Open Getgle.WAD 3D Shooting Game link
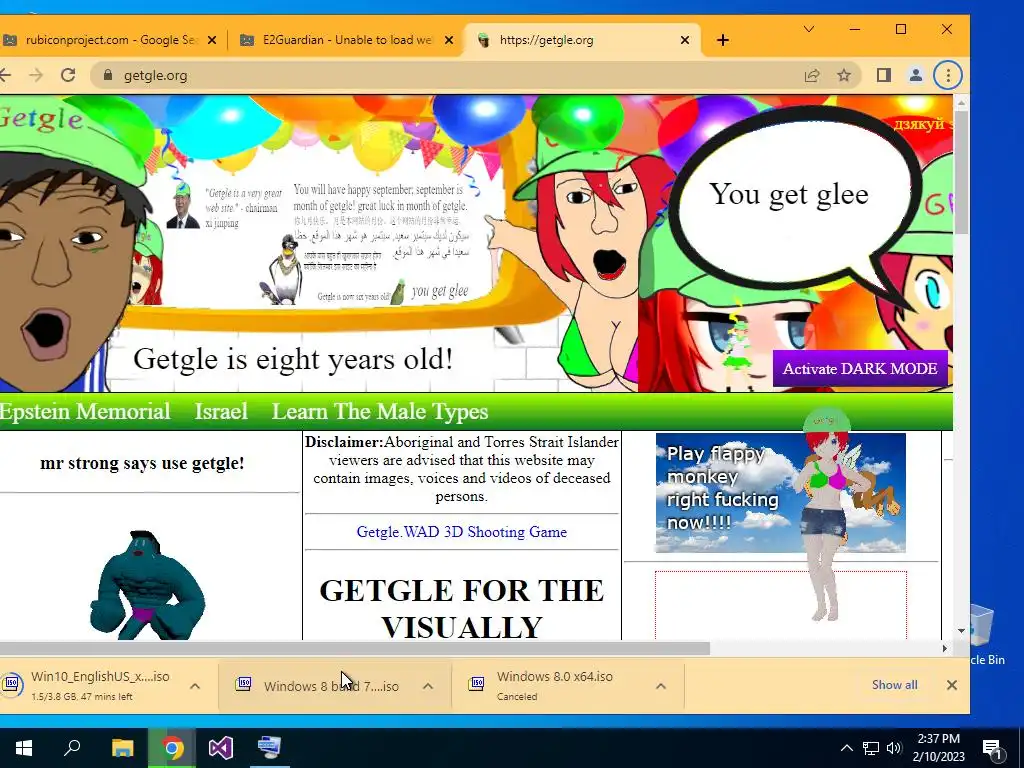This screenshot has height=768, width=1024. coord(461,532)
